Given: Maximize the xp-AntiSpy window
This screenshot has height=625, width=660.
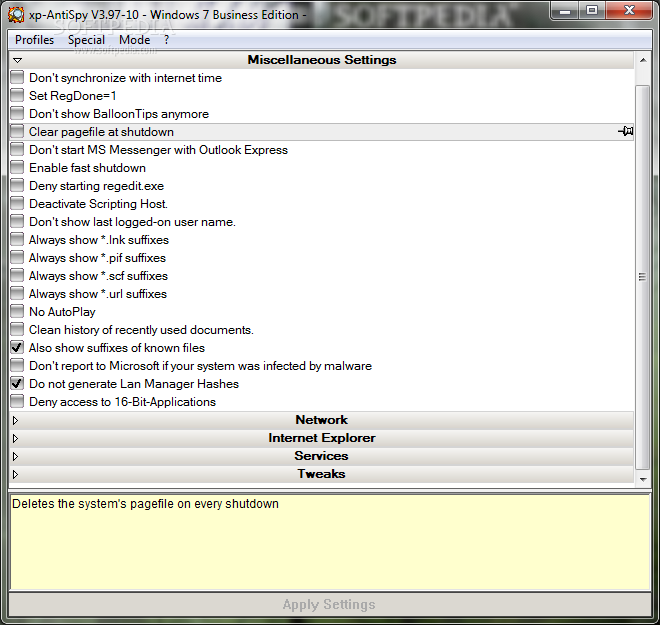Looking at the screenshot, I should click(x=592, y=11).
